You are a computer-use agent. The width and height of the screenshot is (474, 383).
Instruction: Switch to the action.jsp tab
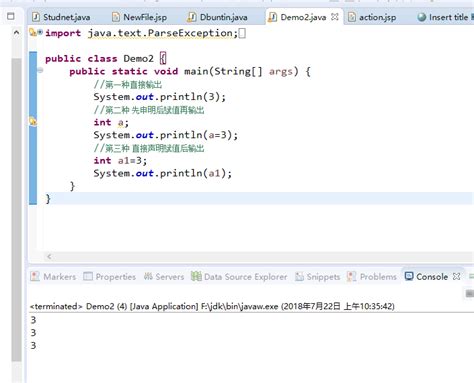coord(372,17)
